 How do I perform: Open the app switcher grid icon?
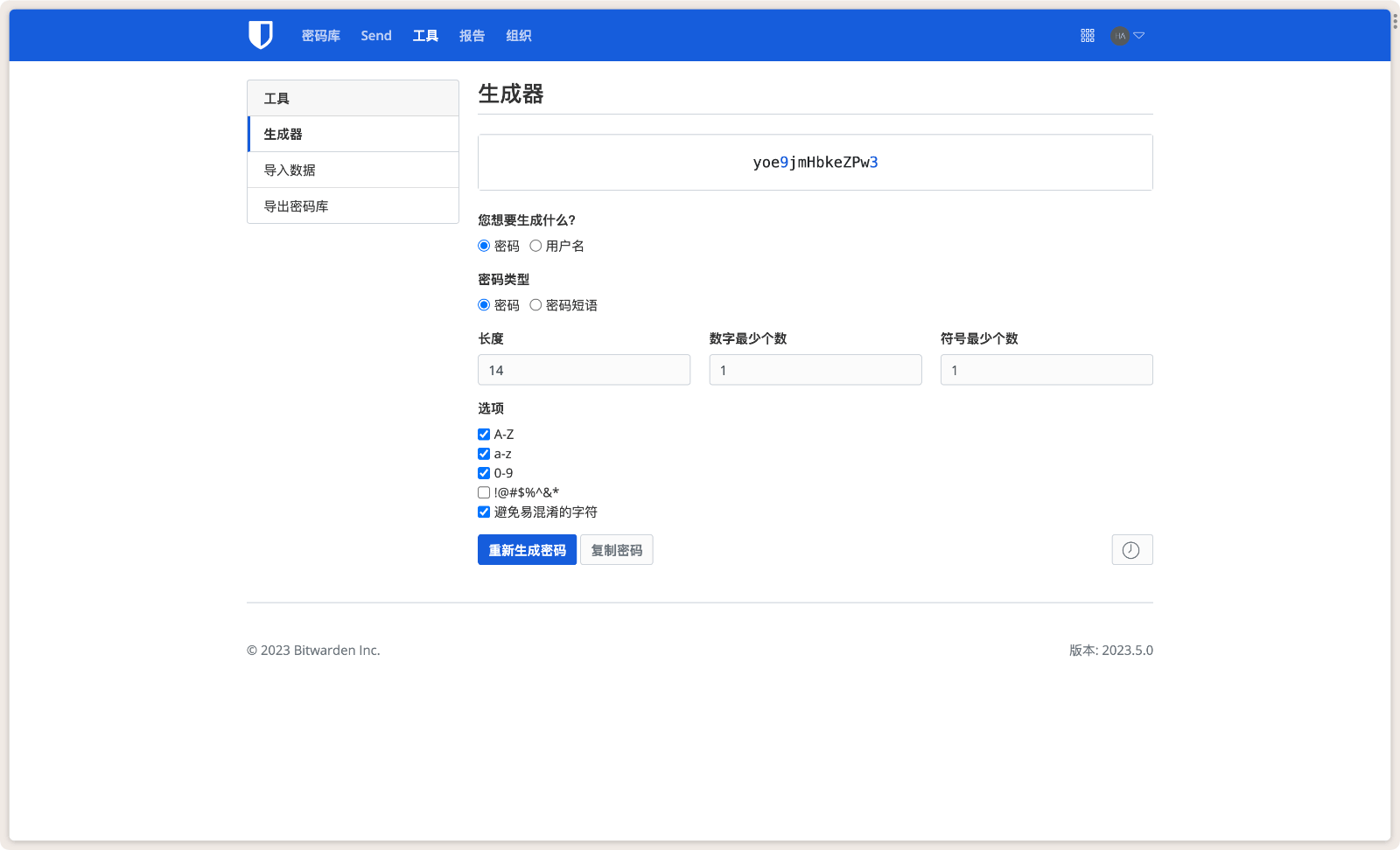1088,36
